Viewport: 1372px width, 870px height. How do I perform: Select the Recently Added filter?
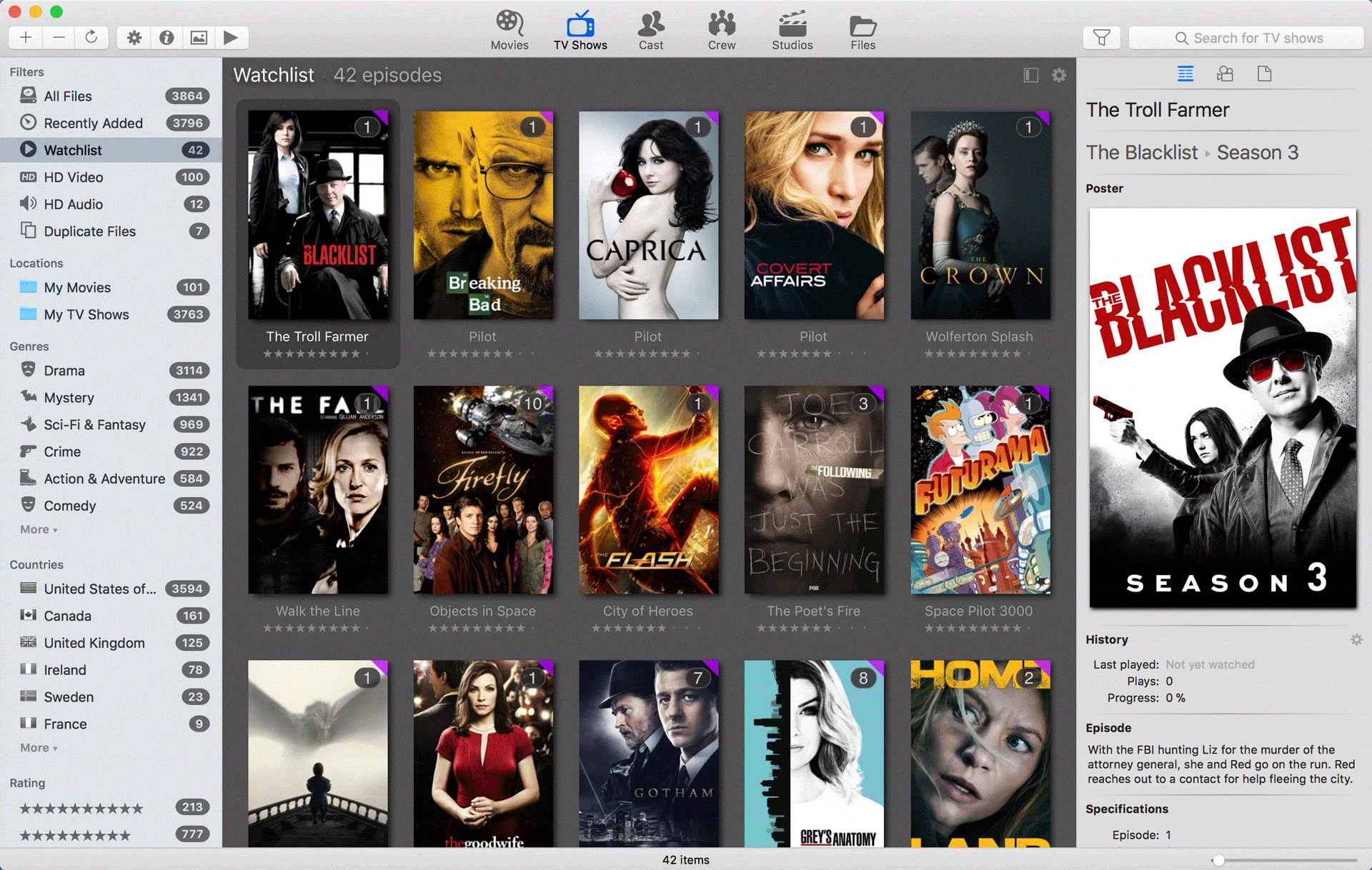(111, 123)
